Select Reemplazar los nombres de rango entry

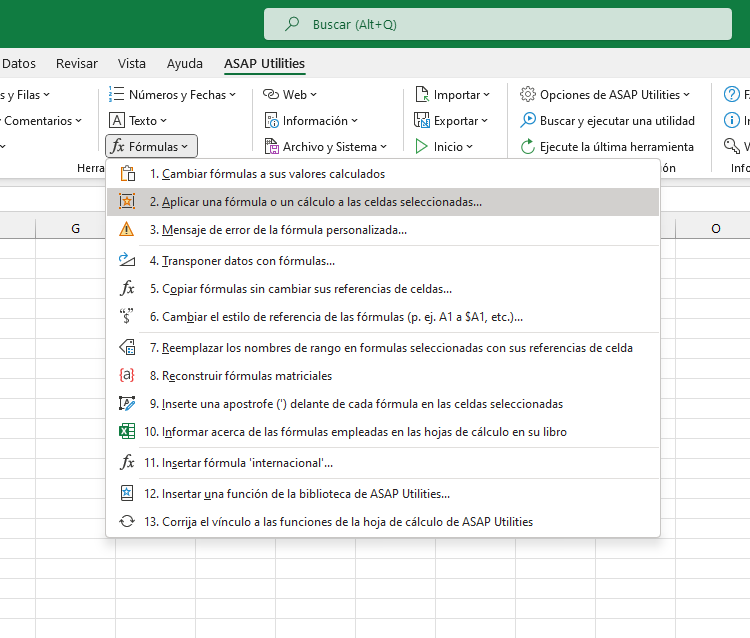383,348
